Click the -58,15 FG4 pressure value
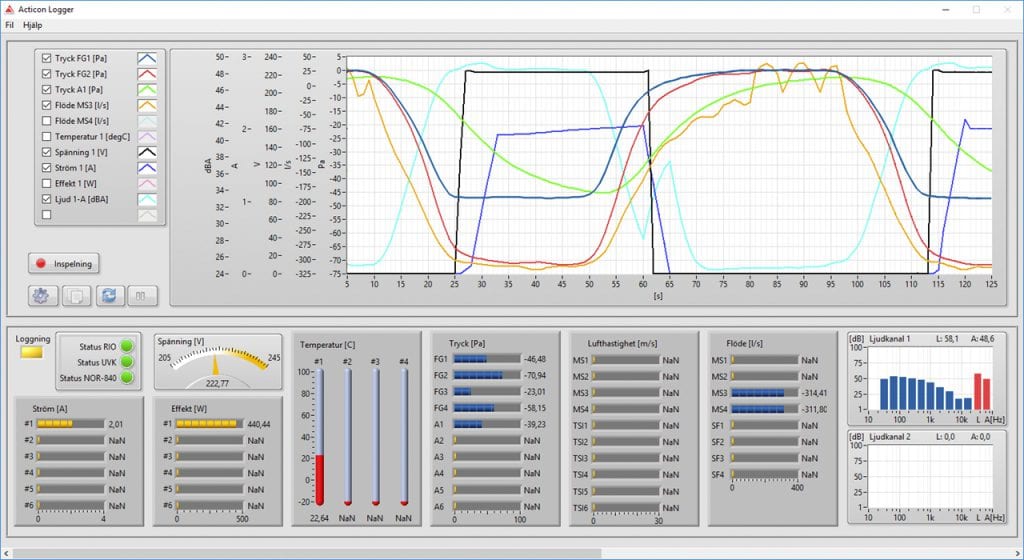 pos(535,408)
